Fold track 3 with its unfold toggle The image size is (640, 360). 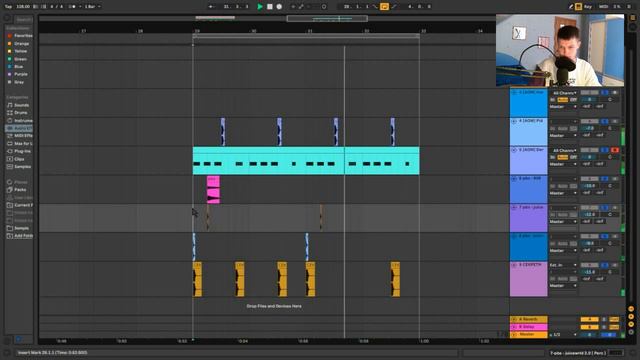point(514,93)
